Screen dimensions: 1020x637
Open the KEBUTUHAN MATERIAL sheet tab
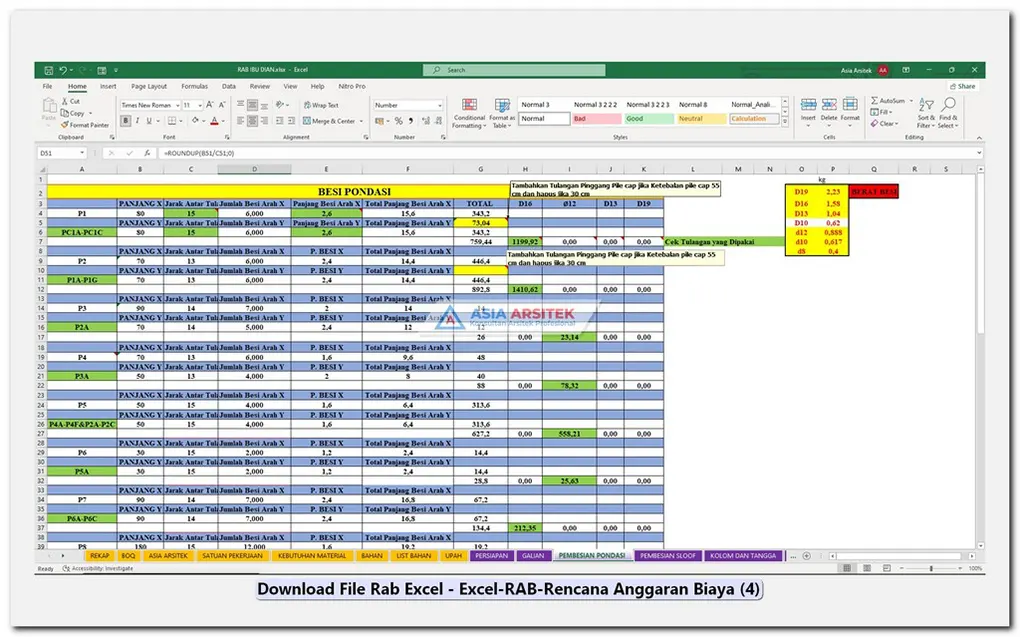click(312, 556)
